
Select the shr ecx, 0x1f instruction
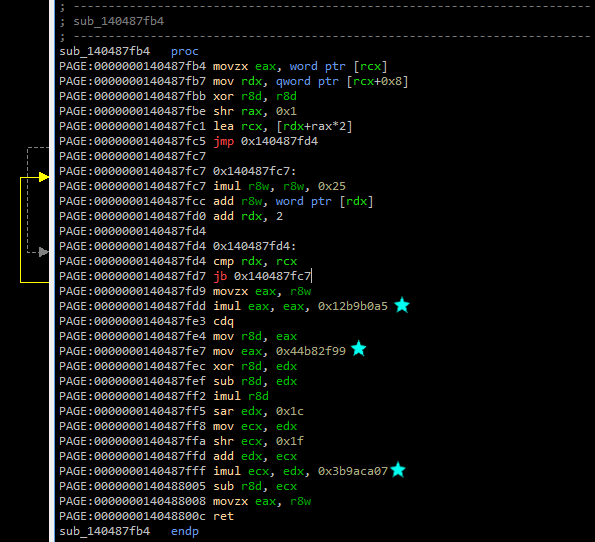pyautogui.click(x=258, y=441)
